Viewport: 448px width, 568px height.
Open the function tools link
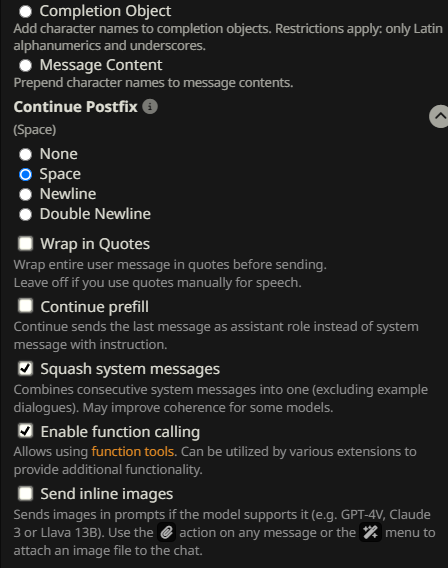tap(133, 452)
